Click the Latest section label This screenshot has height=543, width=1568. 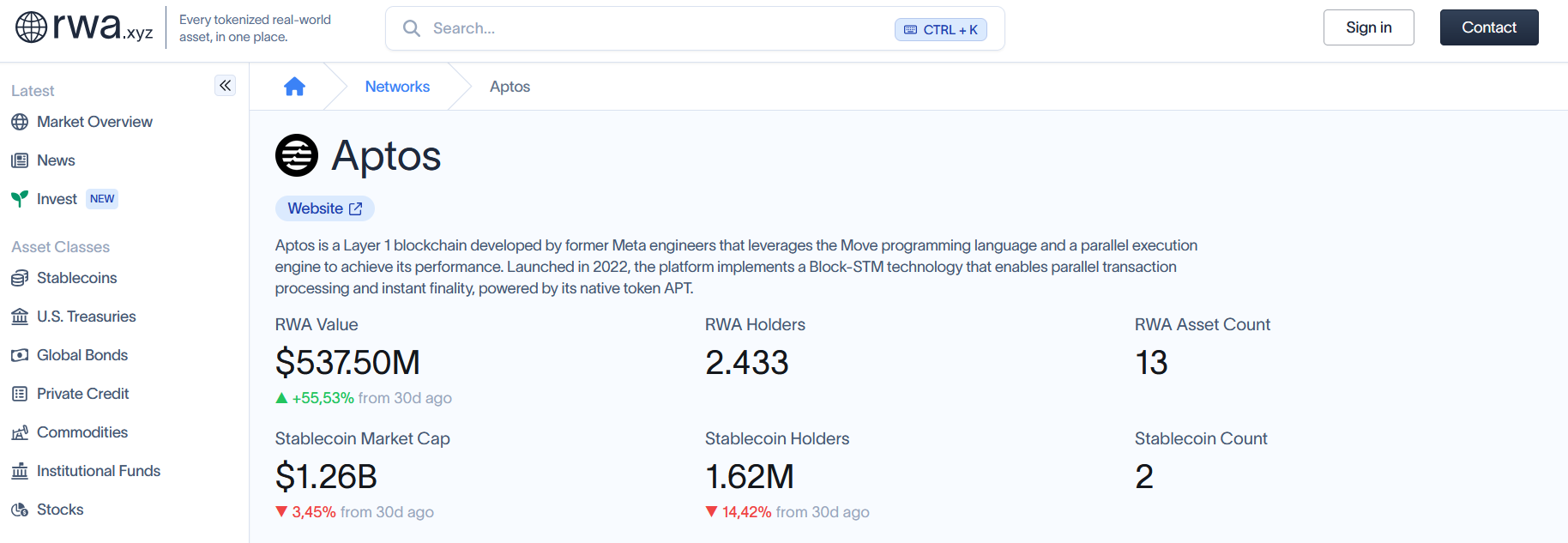pyautogui.click(x=33, y=91)
